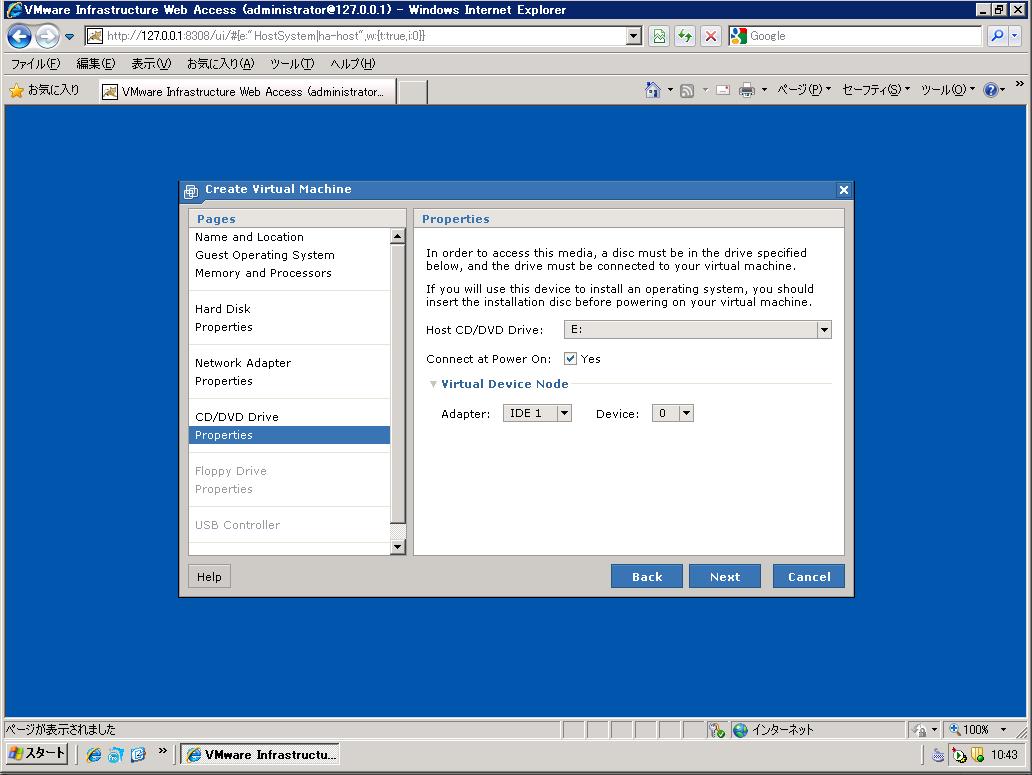The width and height of the screenshot is (1032, 775).
Task: Go to Hard Disk page
Action: 222,309
